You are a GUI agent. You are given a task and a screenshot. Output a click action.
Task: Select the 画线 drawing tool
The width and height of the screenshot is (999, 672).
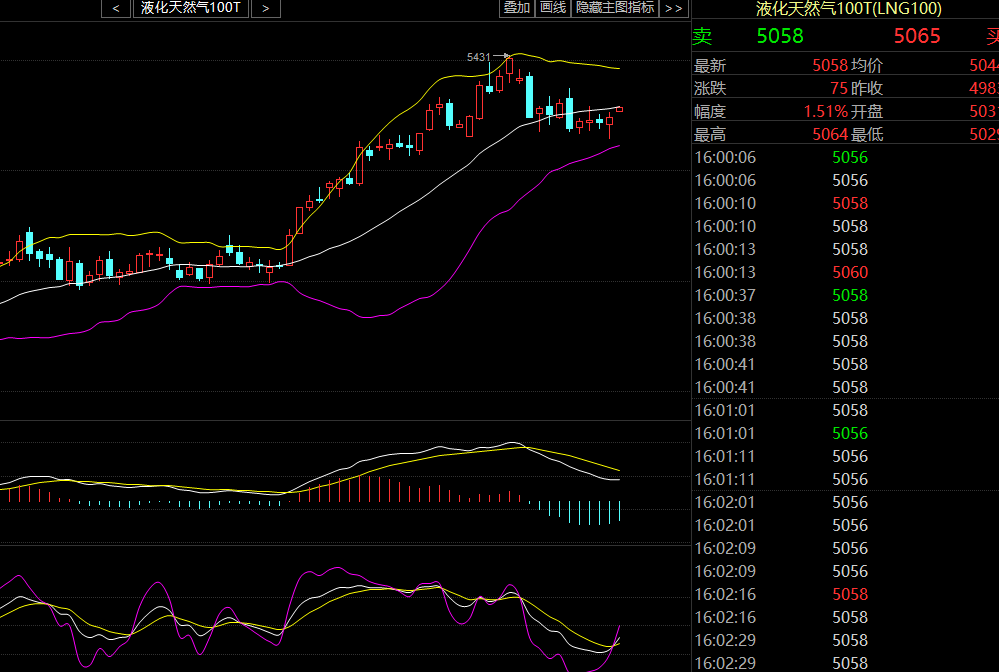[552, 8]
